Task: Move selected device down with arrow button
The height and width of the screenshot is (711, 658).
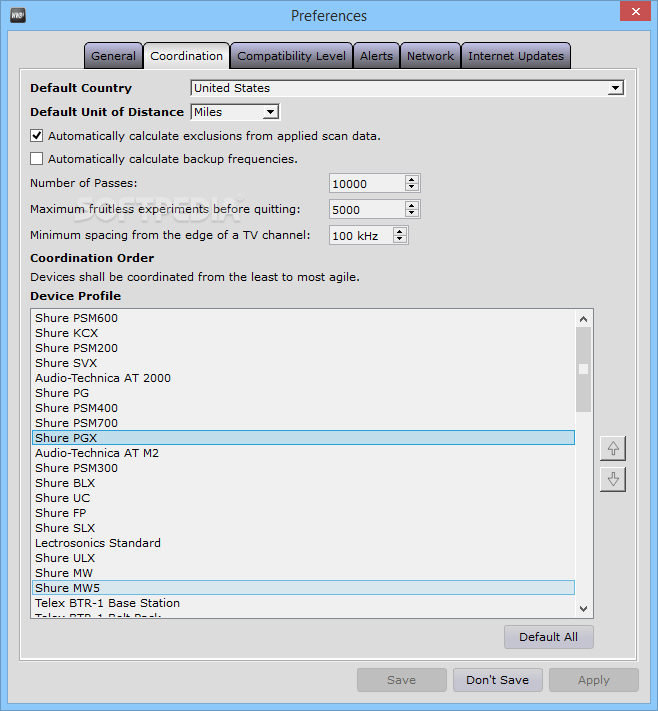Action: [x=613, y=479]
